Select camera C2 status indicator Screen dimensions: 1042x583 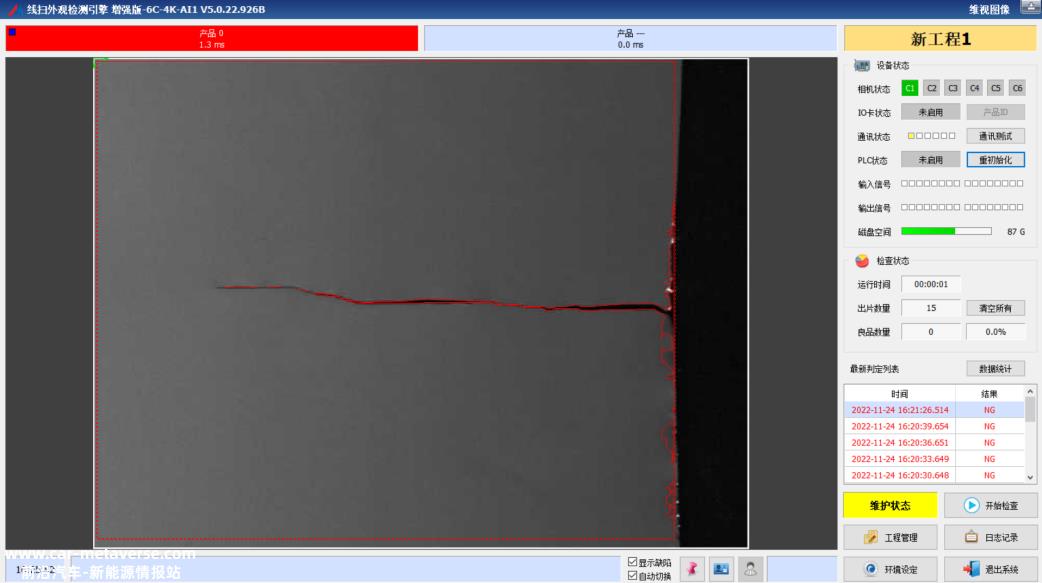pyautogui.click(x=932, y=88)
